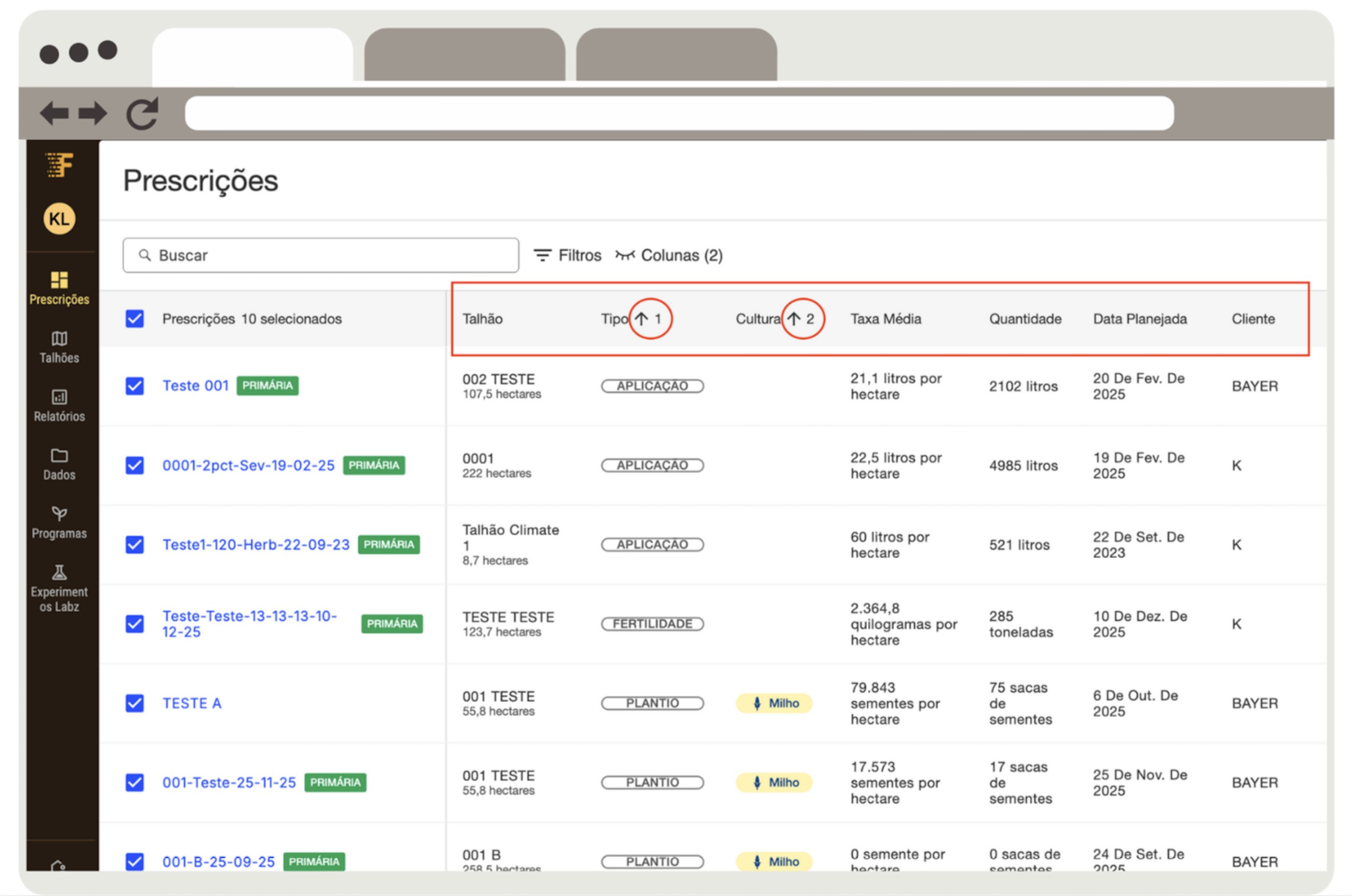Select the Prescrições sidebar item

pyautogui.click(x=59, y=288)
